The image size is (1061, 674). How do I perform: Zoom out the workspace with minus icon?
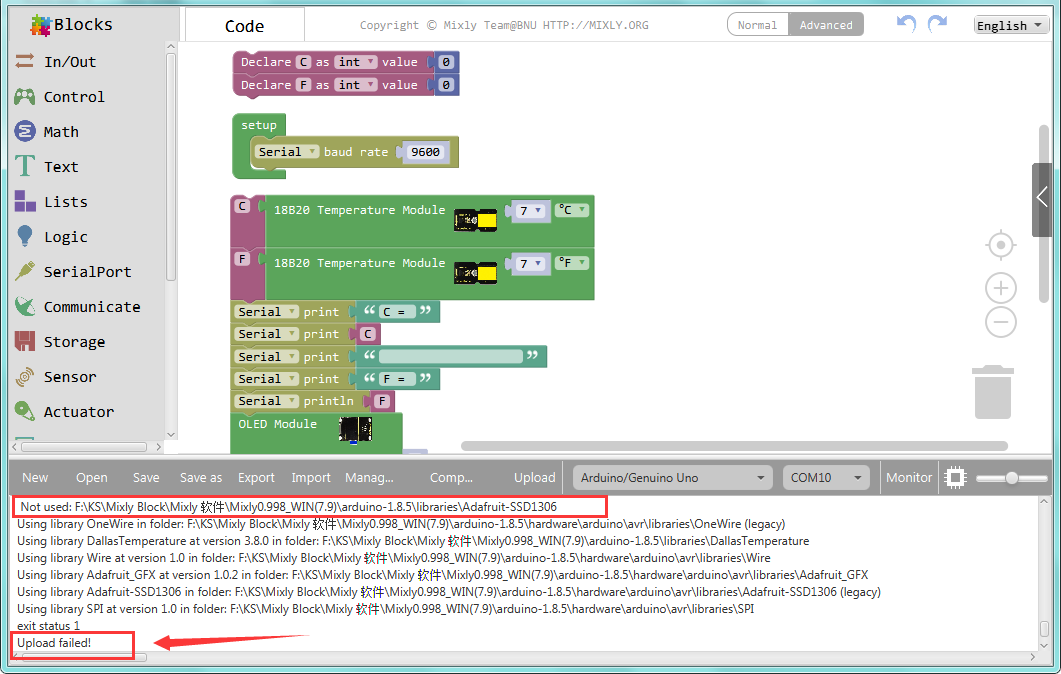pos(1001,321)
